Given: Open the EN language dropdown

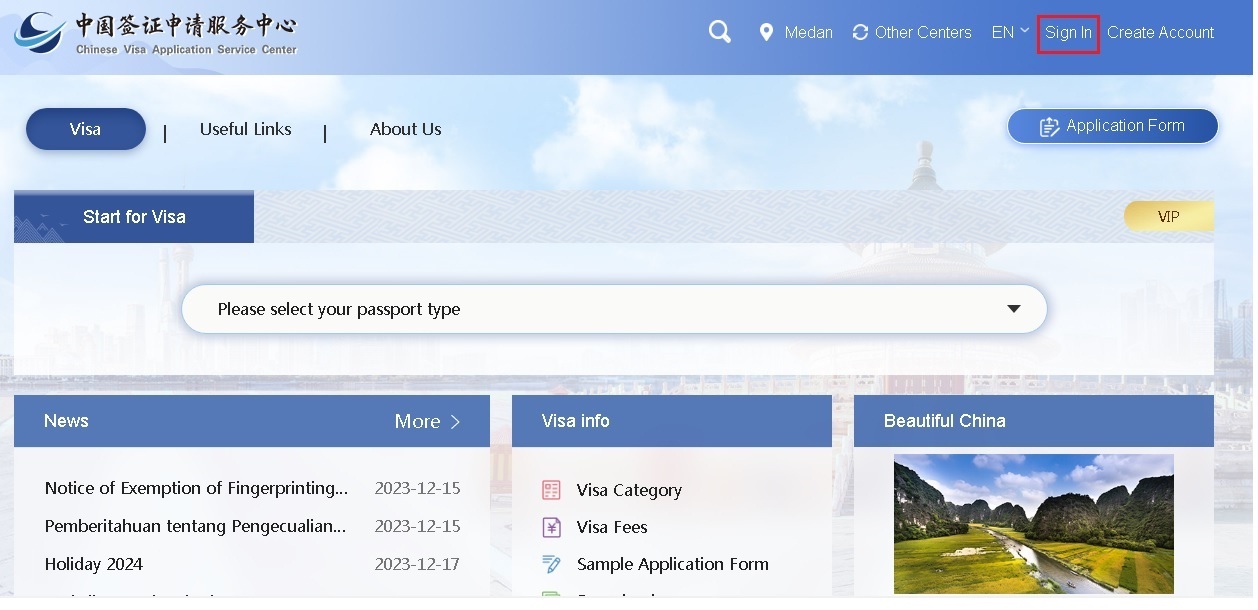Looking at the screenshot, I should point(1009,32).
